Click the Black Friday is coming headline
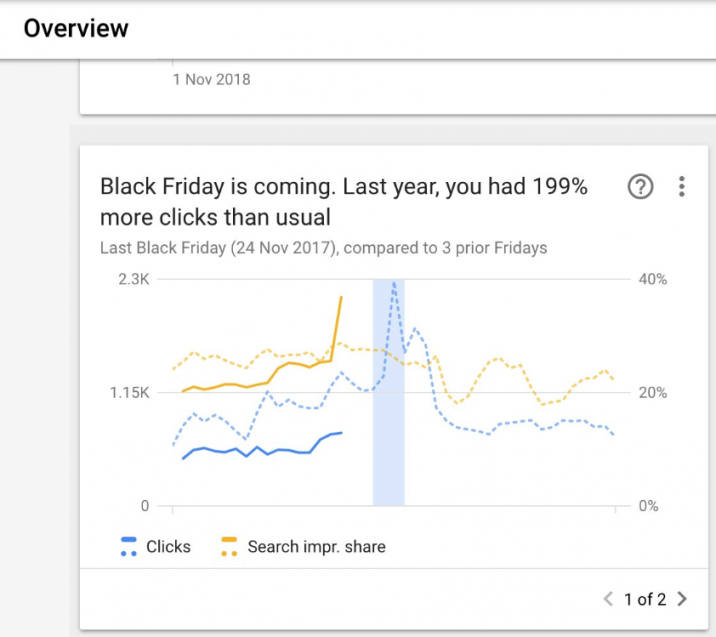This screenshot has height=637, width=716. (x=344, y=201)
